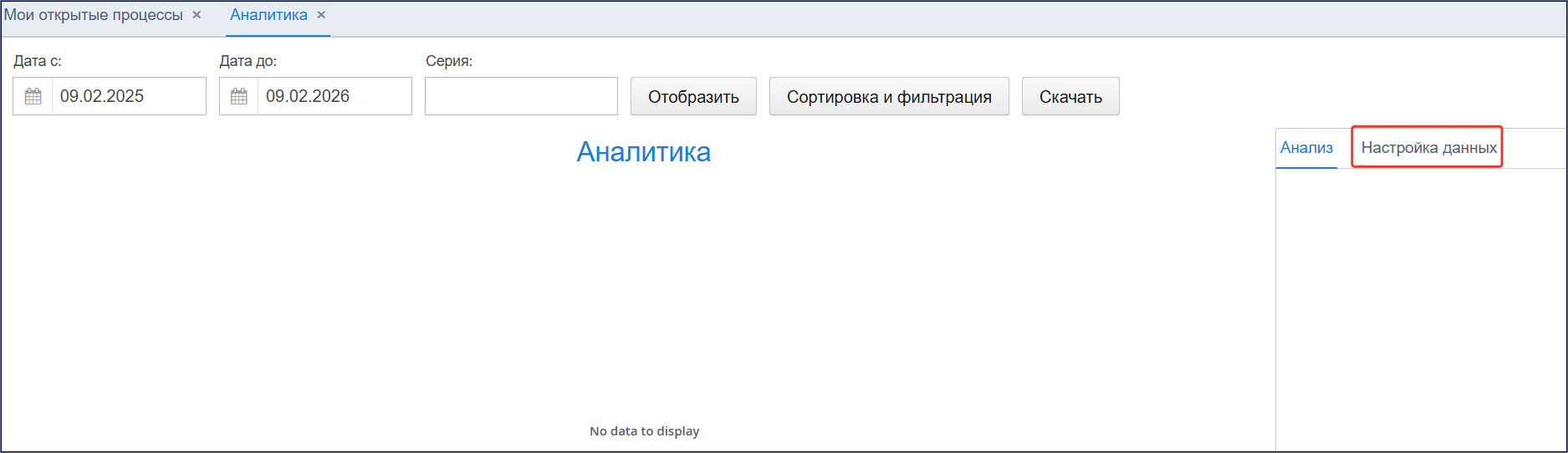1568x453 pixels.
Task: Click the Дата с: label
Action: click(38, 61)
